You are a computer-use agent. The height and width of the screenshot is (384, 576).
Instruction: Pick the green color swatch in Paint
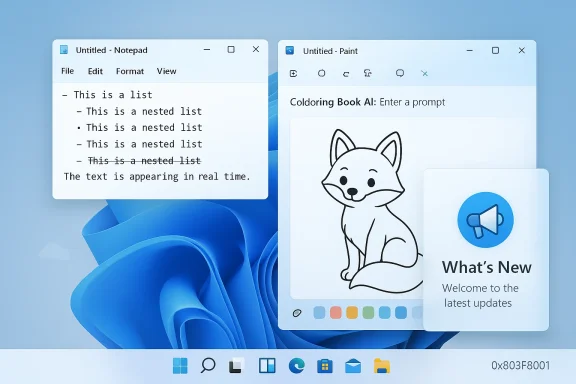tap(368, 313)
